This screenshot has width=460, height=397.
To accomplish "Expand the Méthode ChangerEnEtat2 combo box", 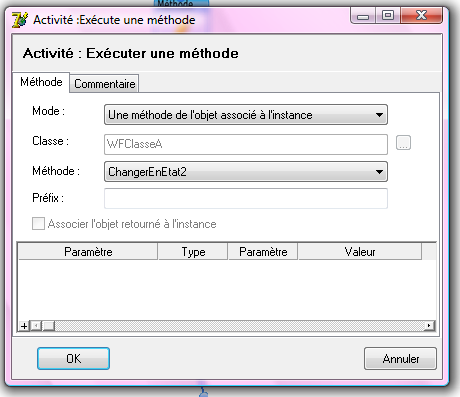I will pyautogui.click(x=246, y=172).
